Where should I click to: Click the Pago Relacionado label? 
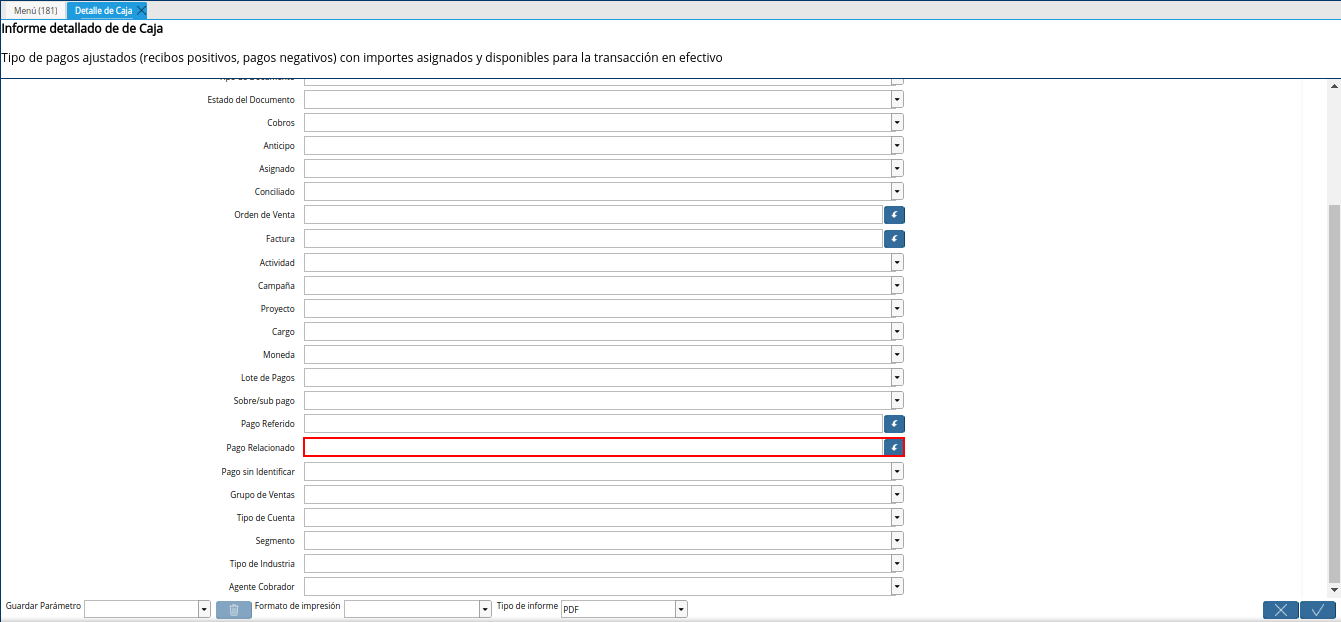261,448
